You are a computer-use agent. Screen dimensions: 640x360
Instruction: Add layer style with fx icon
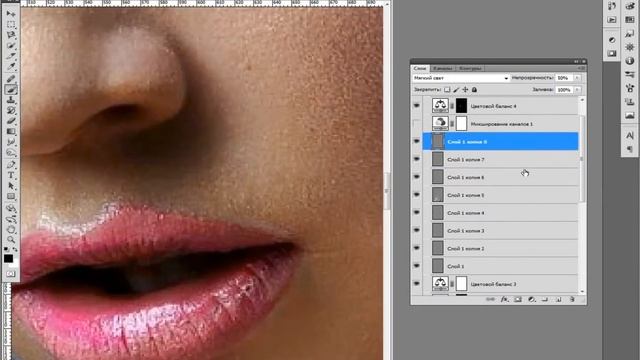(504, 299)
